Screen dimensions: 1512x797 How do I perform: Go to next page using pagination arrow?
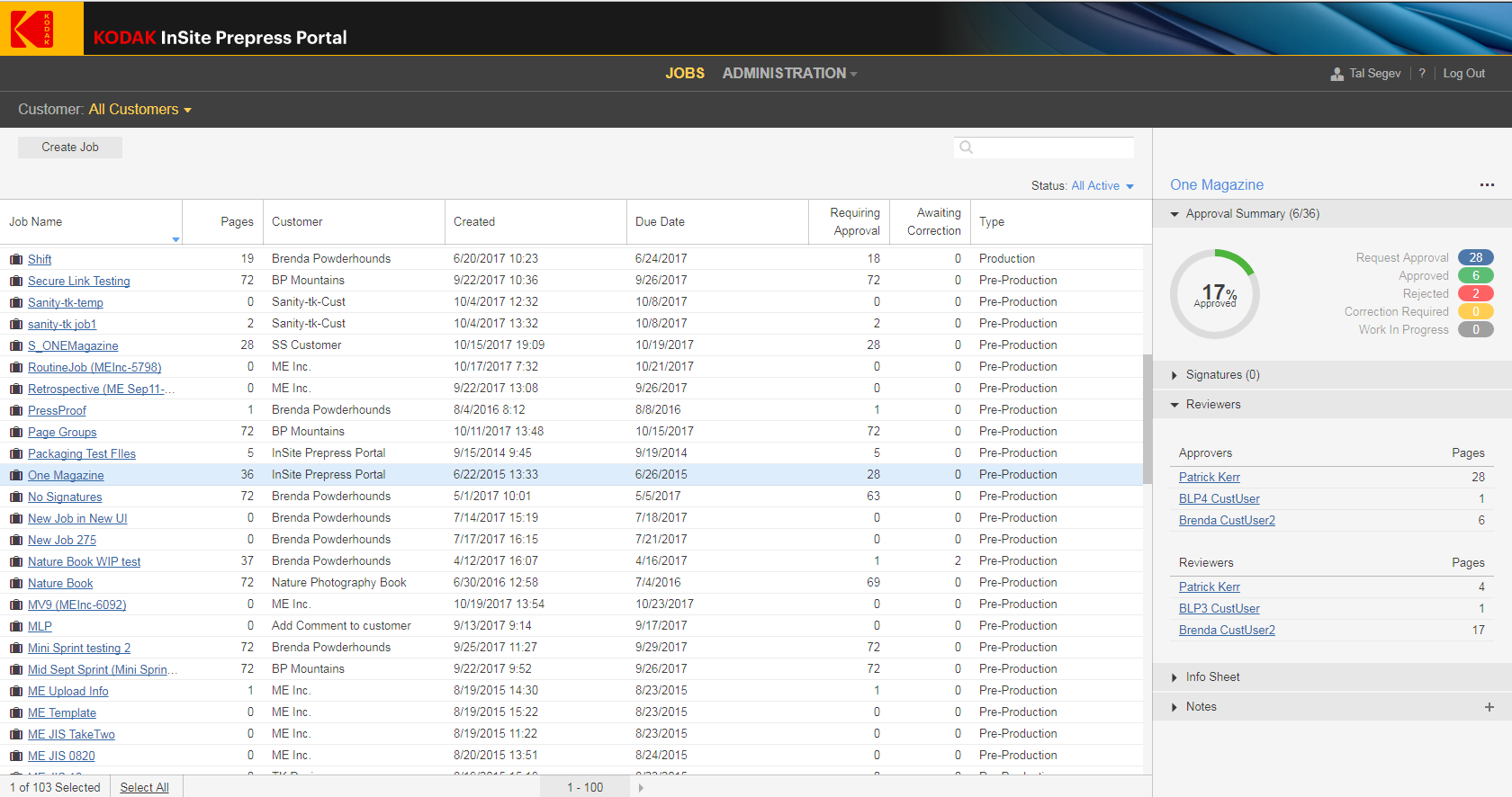(x=641, y=788)
